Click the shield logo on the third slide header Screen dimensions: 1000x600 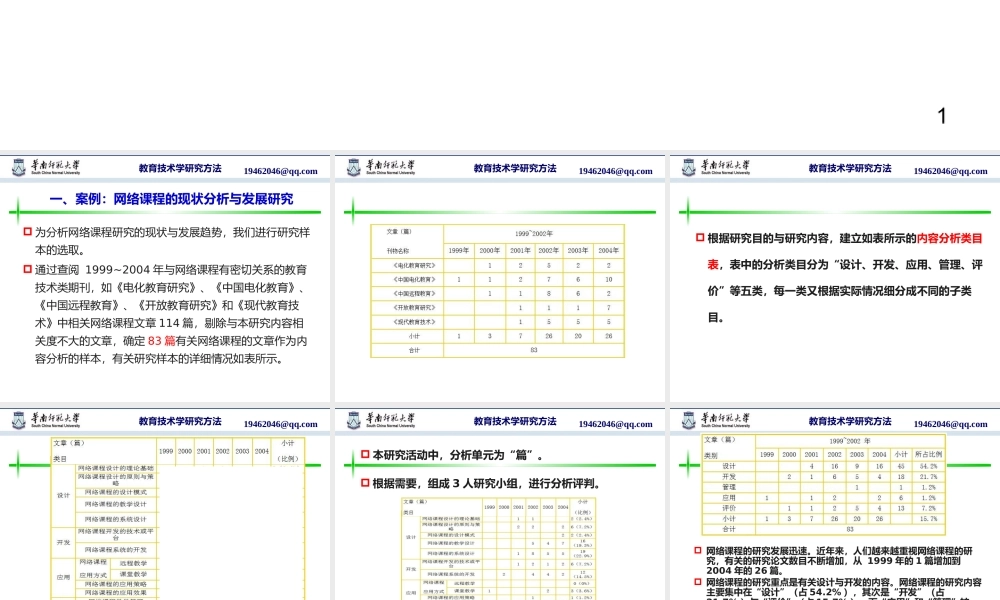pos(687,166)
